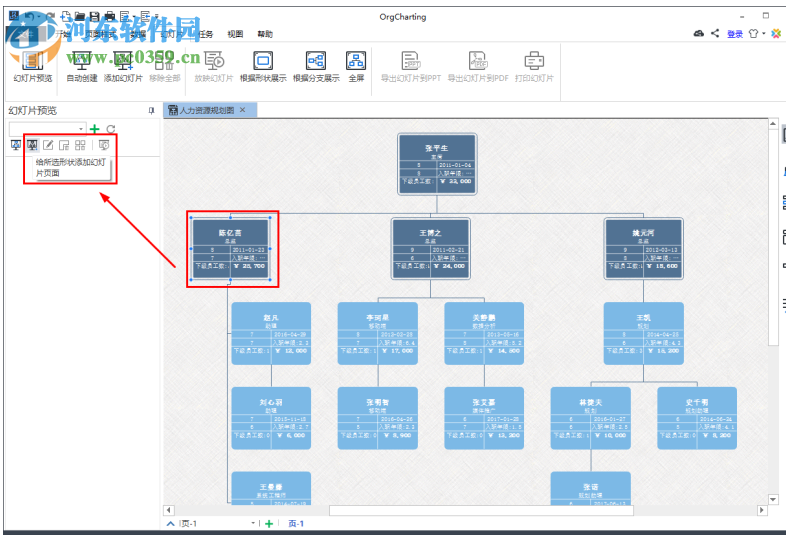The image size is (786, 535).
Task: Click 添加幻灯片 in the ribbon
Action: click(x=123, y=67)
